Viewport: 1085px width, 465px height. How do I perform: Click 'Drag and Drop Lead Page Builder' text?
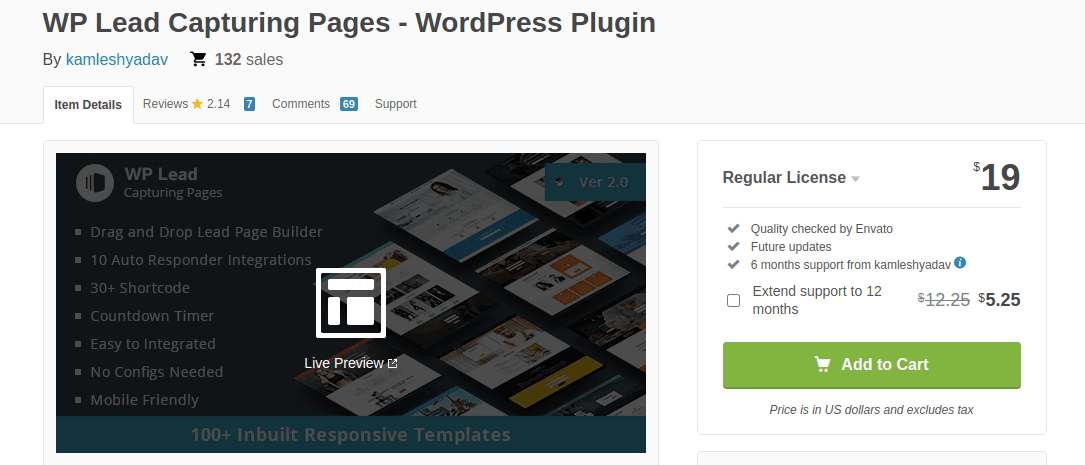206,232
